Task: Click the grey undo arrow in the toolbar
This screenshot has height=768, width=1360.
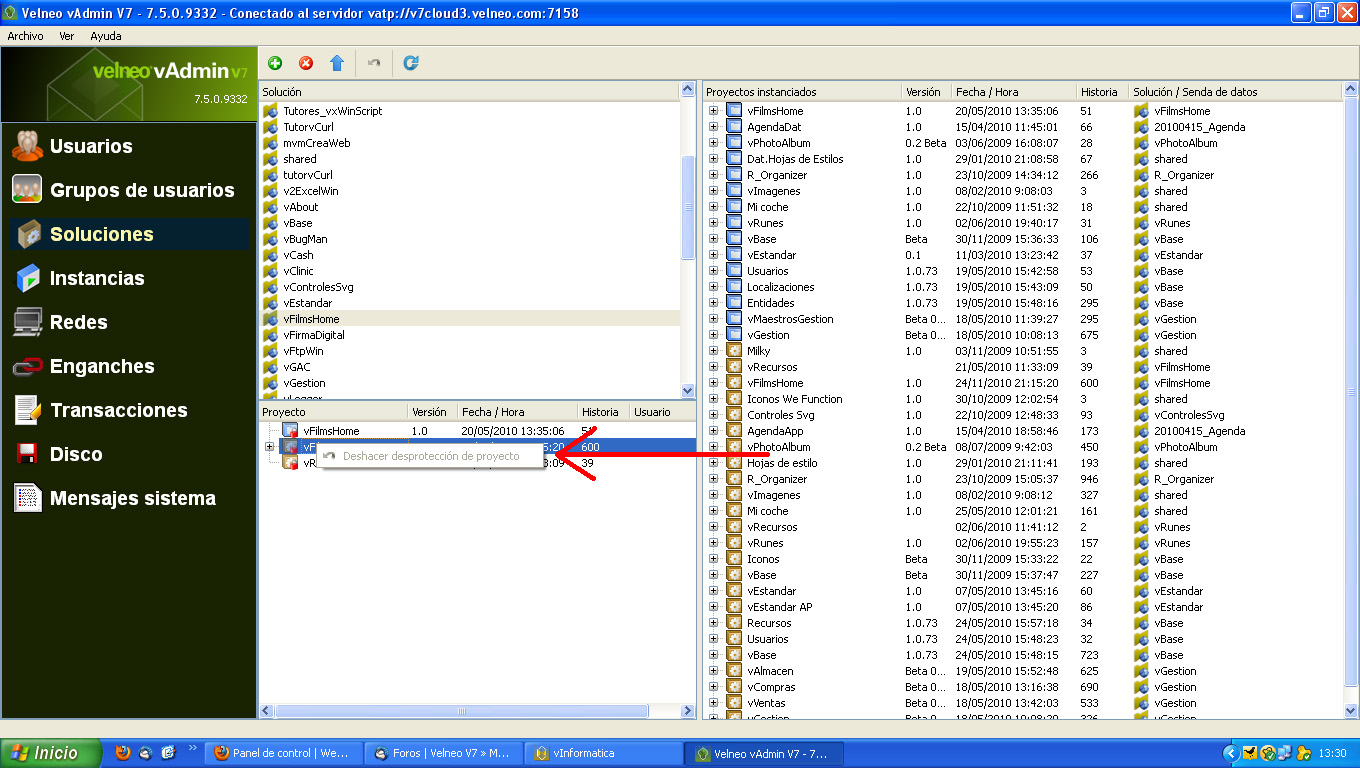Action: point(374,63)
